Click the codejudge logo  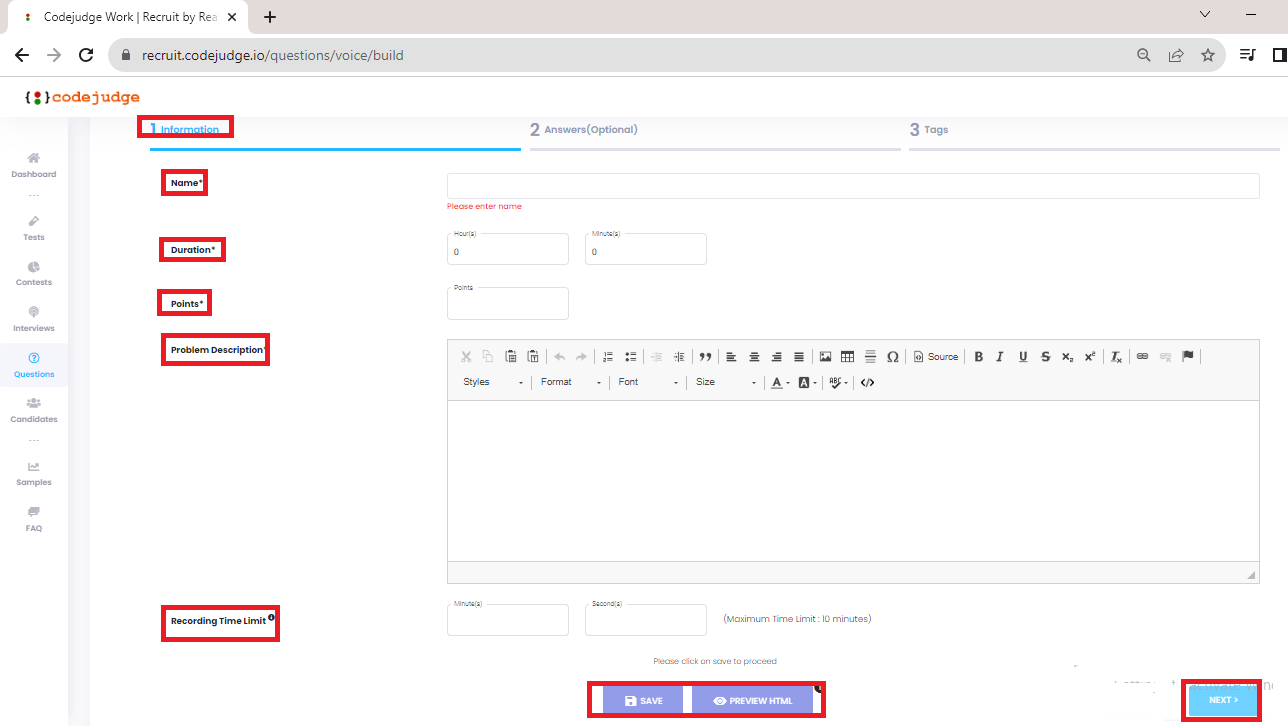pyautogui.click(x=82, y=97)
